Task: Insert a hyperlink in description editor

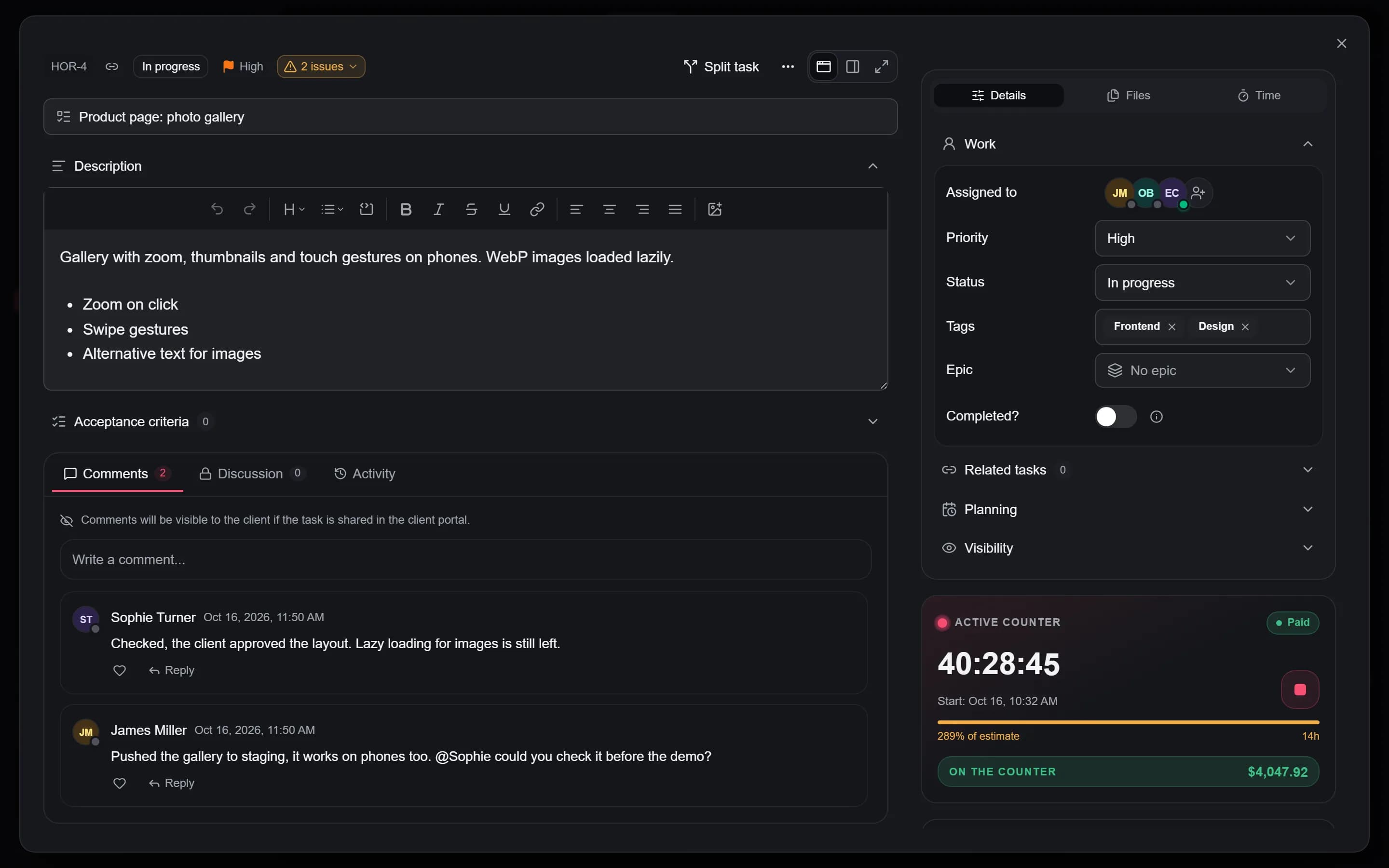Action: 537,209
